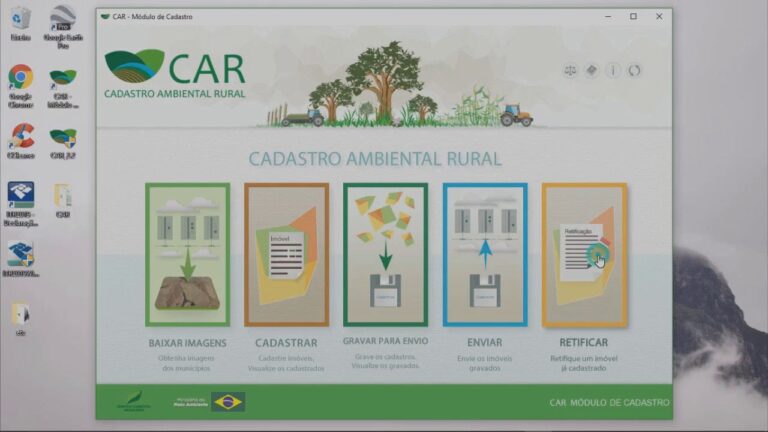Click the window title bar CAR leaf icon
Viewport: 768px width, 432px height.
point(105,17)
